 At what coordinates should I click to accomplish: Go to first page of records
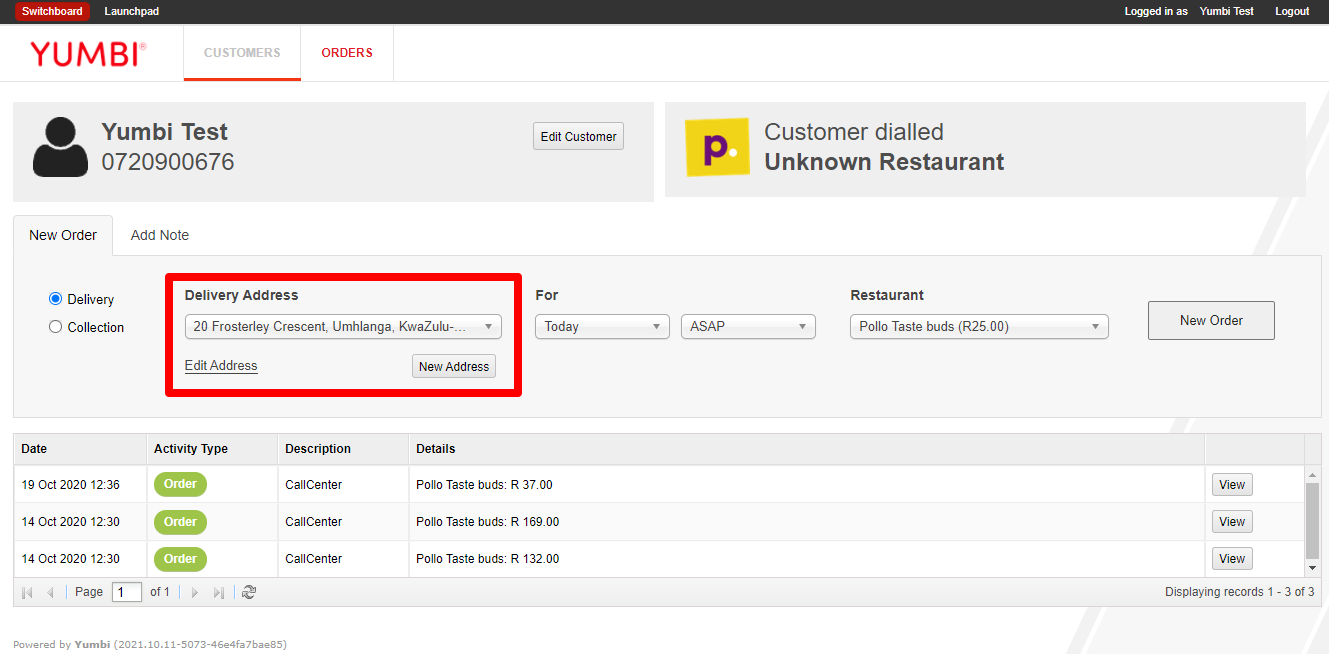tap(27, 592)
